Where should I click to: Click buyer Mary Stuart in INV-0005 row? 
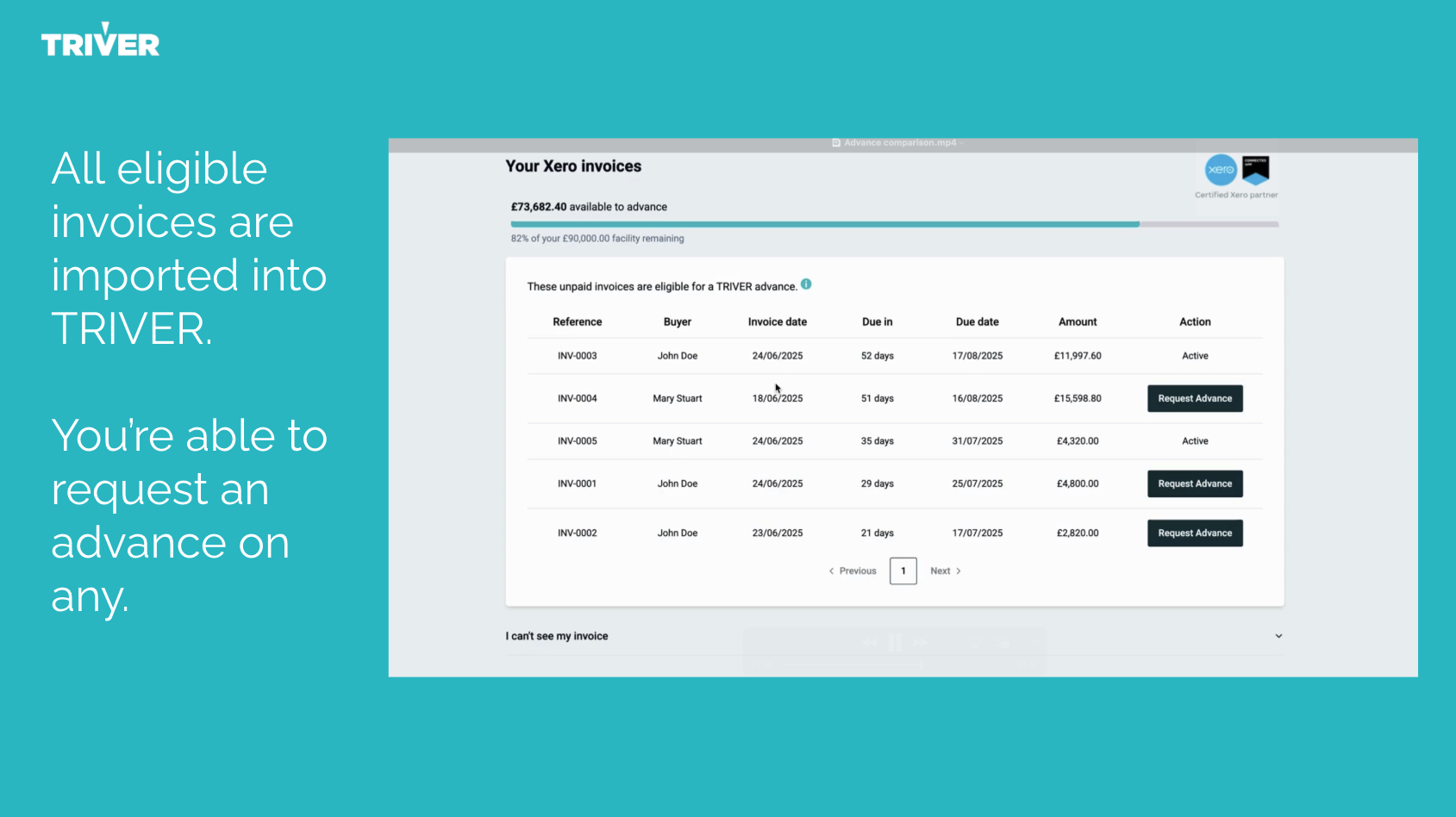(x=678, y=441)
